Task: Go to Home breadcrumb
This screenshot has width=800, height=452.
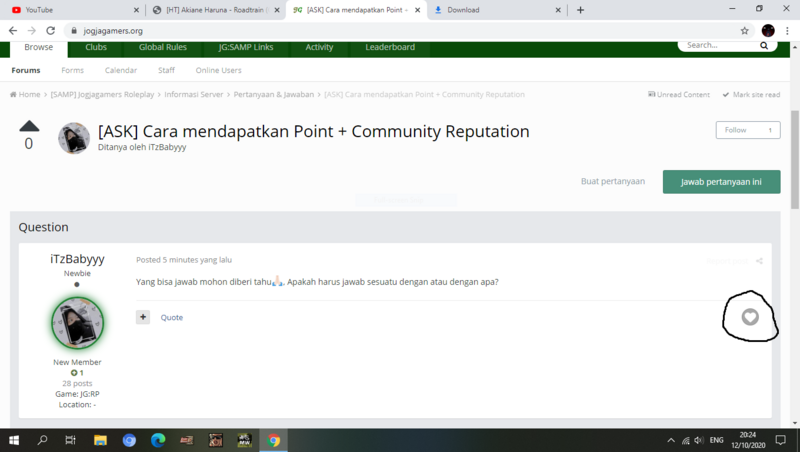Action: [x=25, y=94]
